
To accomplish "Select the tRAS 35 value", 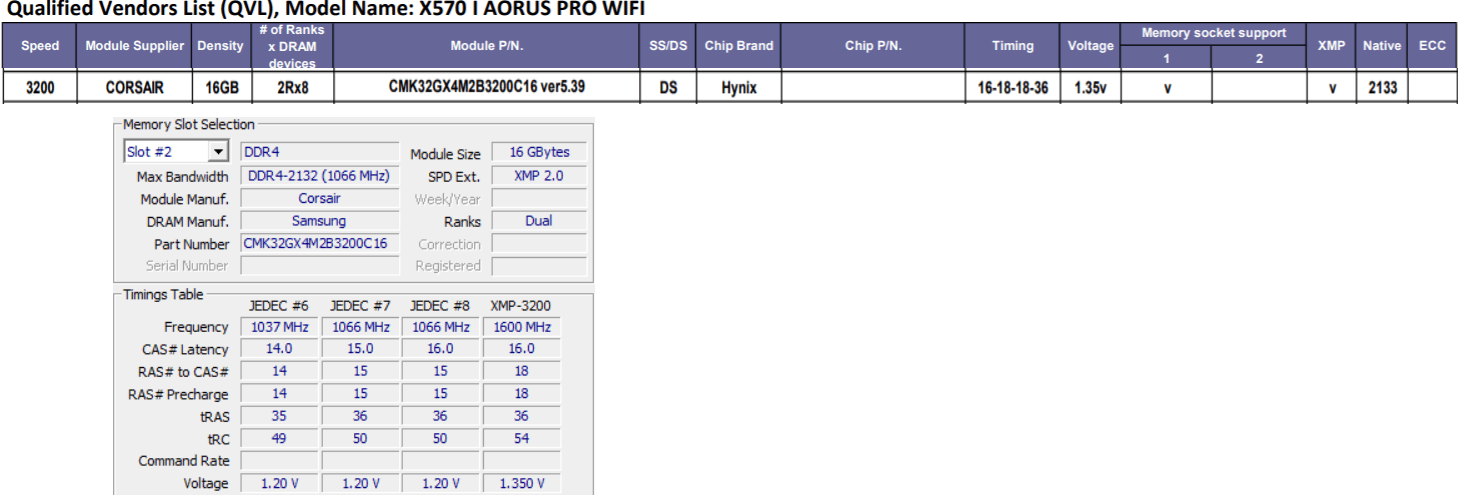I will point(279,416).
